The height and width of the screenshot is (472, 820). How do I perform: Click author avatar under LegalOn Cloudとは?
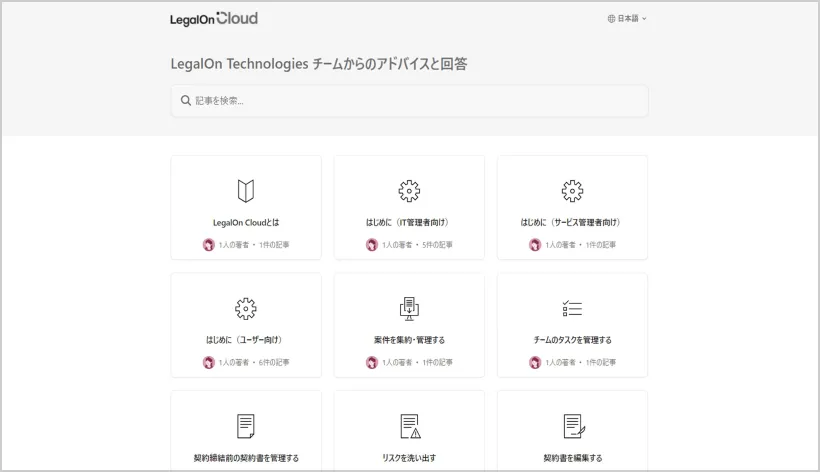(209, 244)
